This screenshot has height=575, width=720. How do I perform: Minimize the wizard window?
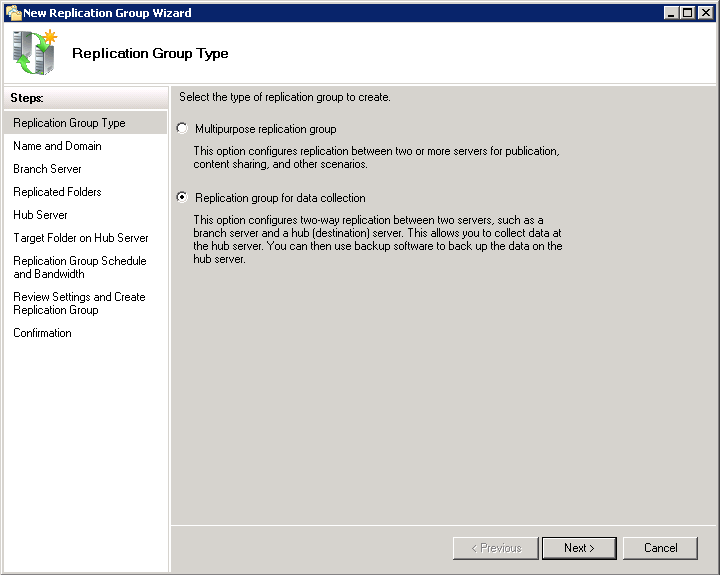click(x=671, y=13)
